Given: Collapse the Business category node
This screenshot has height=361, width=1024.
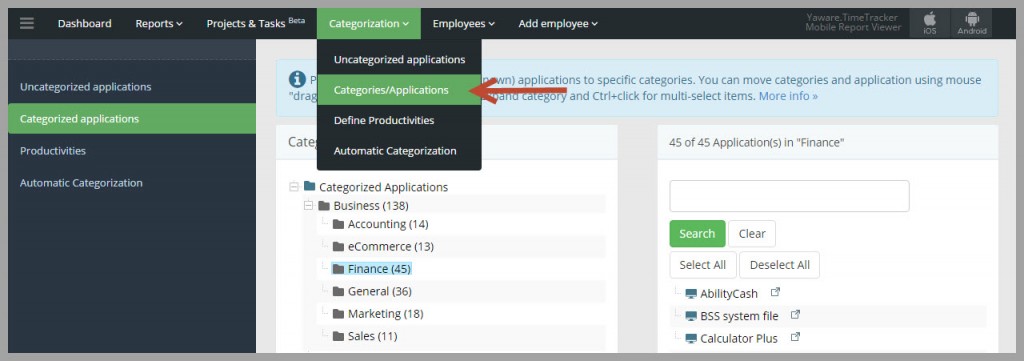Looking at the screenshot, I should pos(308,206).
